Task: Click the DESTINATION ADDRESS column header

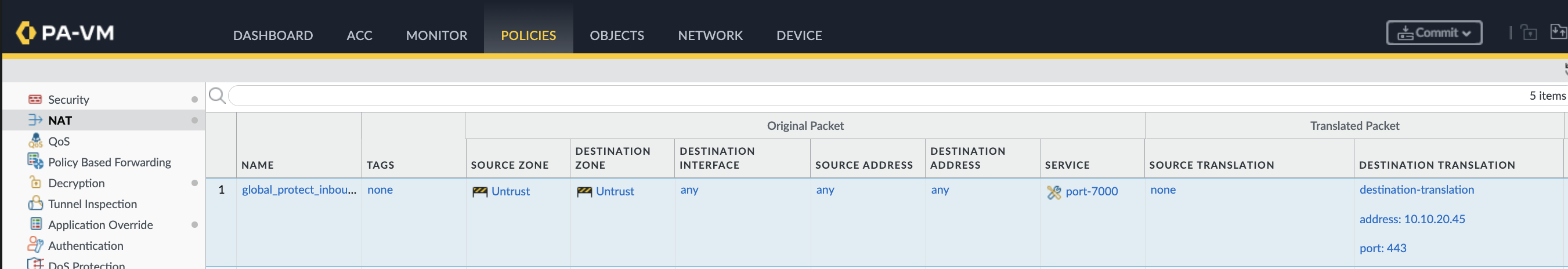Action: [x=967, y=158]
